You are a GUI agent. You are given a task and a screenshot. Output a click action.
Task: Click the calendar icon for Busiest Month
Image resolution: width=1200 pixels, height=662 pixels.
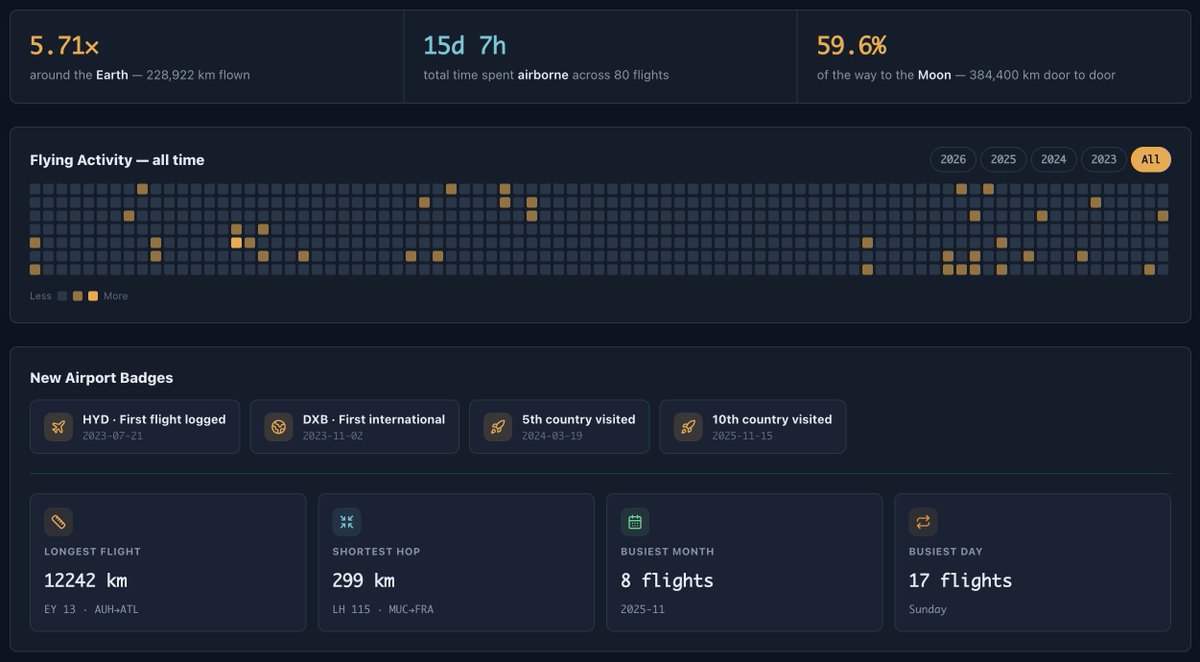pyautogui.click(x=635, y=522)
